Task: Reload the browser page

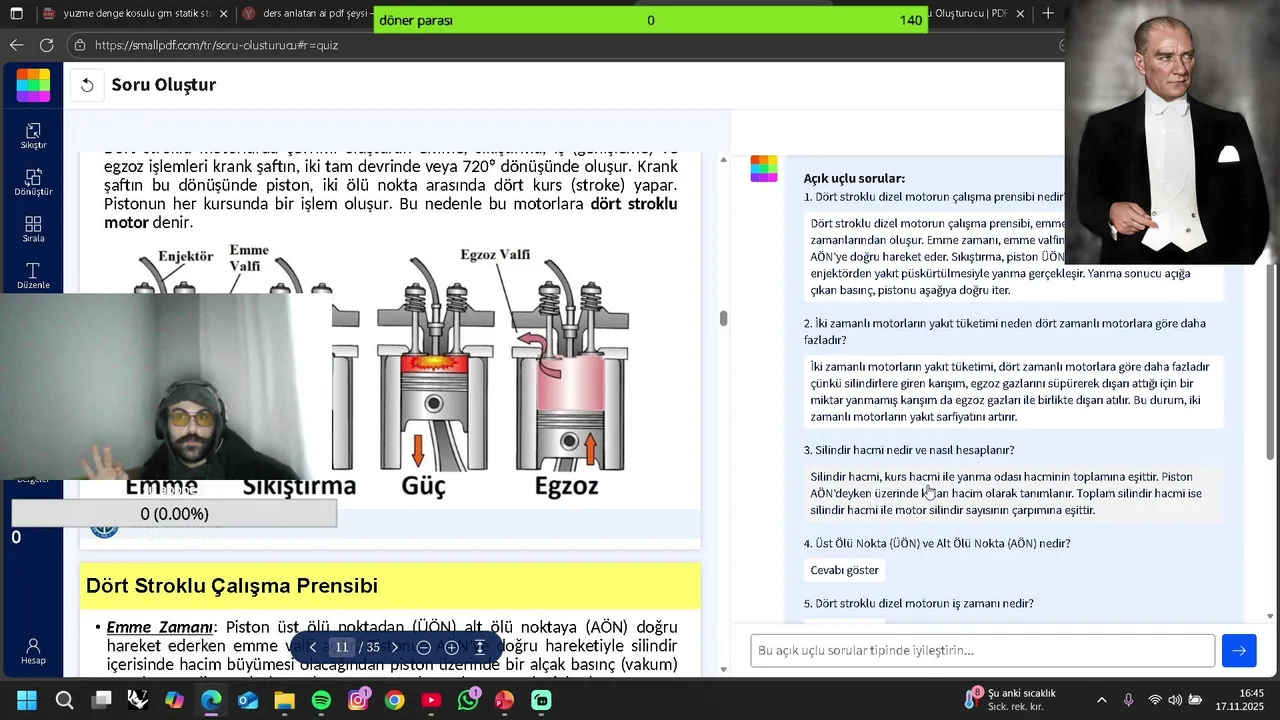Action: 46,45
